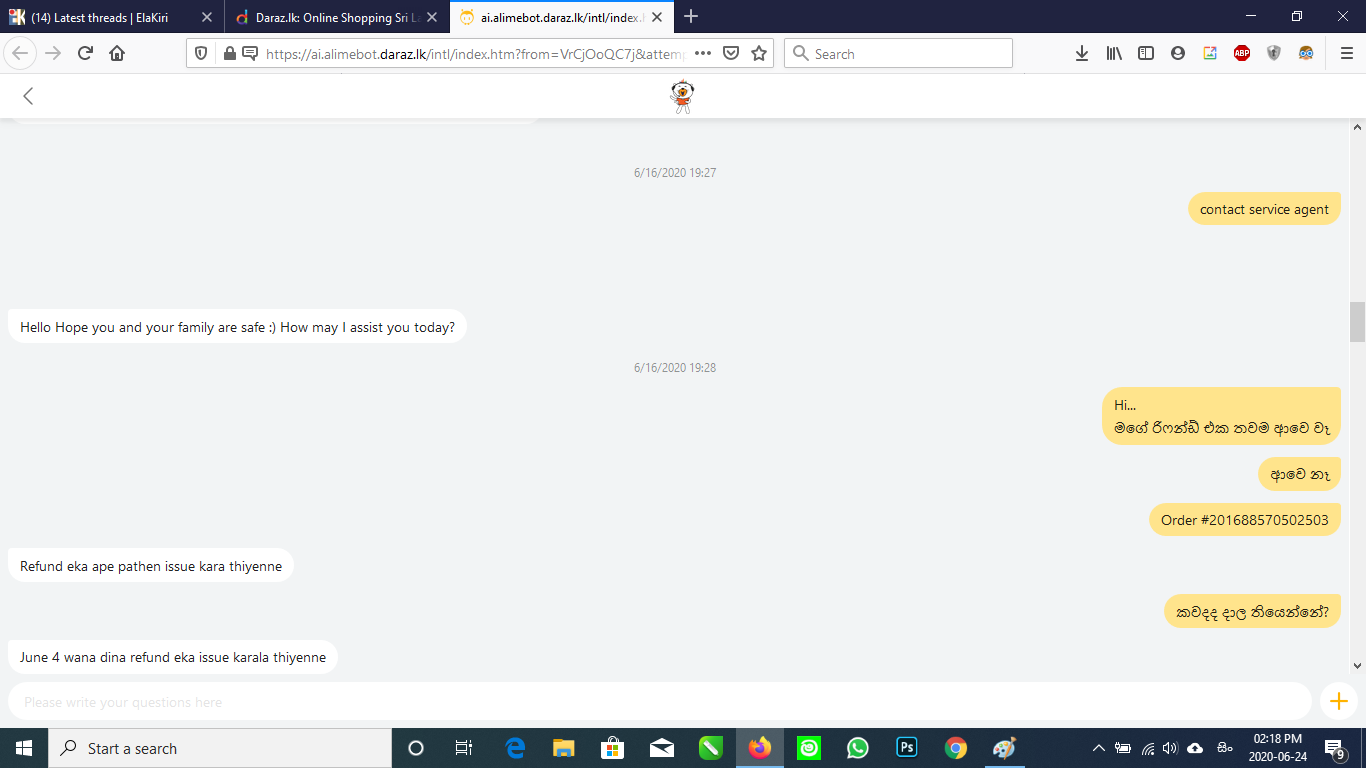Go back using the browser Back arrow

(20, 53)
